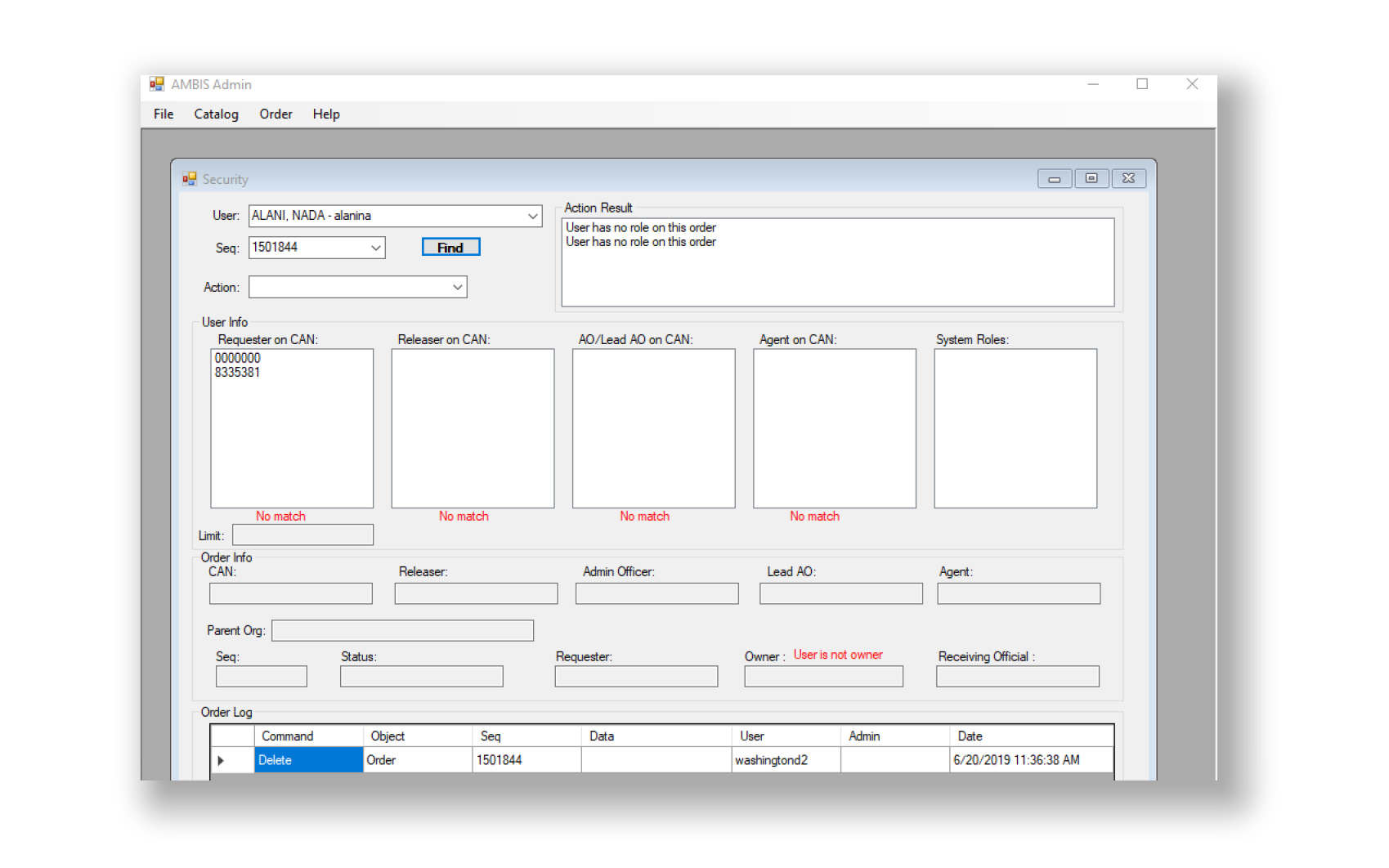Open the Help menu
Image resolution: width=1389 pixels, height=868 pixels.
click(x=325, y=114)
